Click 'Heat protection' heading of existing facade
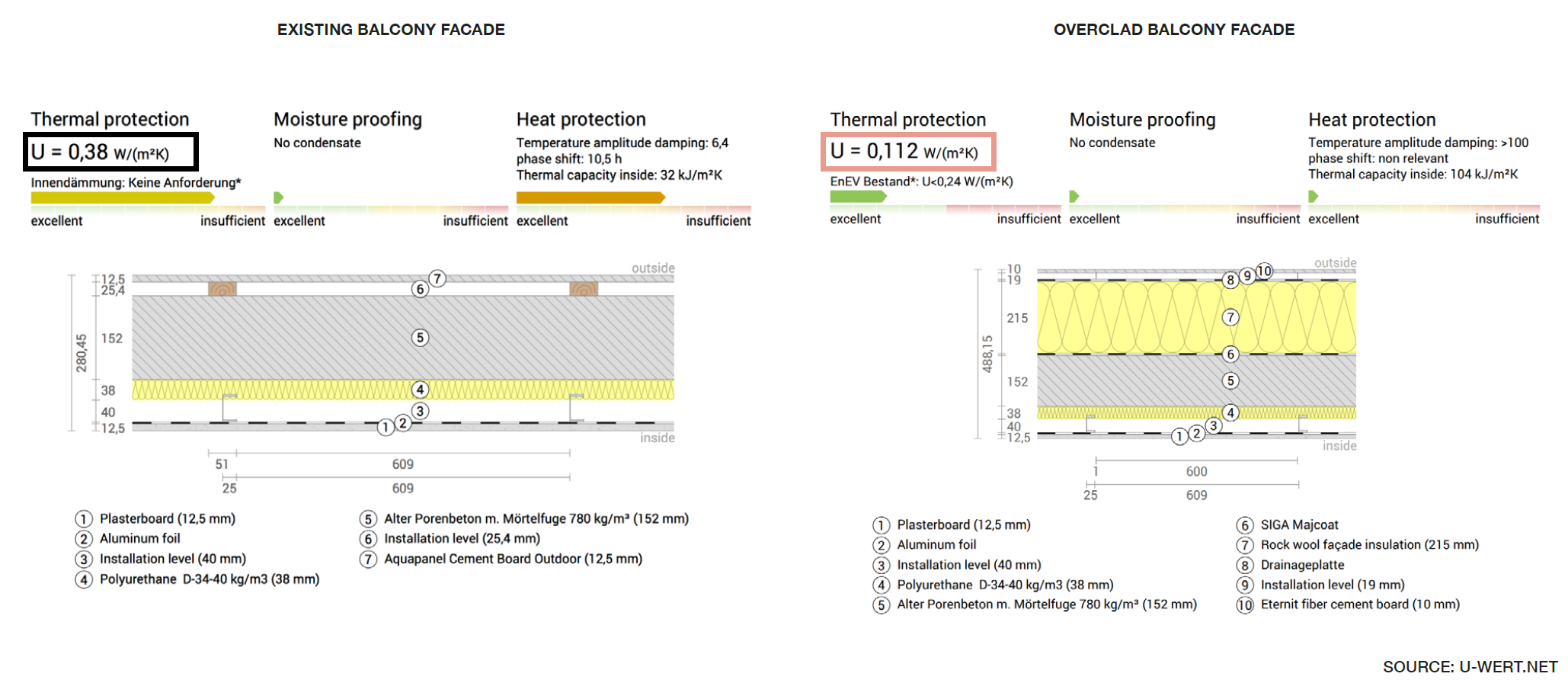 (x=581, y=120)
